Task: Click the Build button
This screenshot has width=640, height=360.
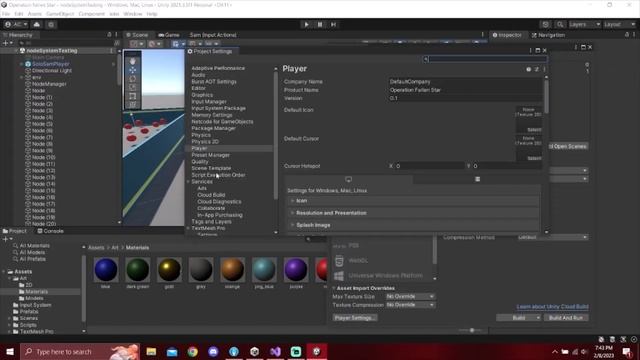Action: [x=519, y=318]
